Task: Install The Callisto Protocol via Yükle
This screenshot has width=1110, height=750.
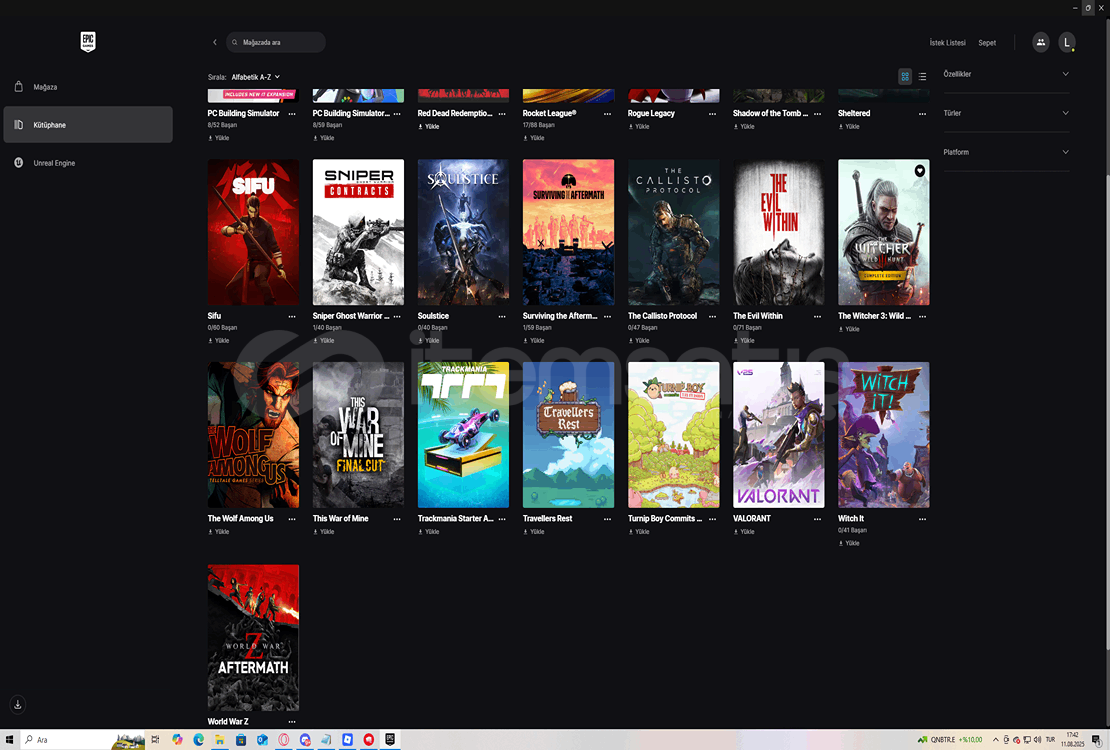Action: pos(639,341)
